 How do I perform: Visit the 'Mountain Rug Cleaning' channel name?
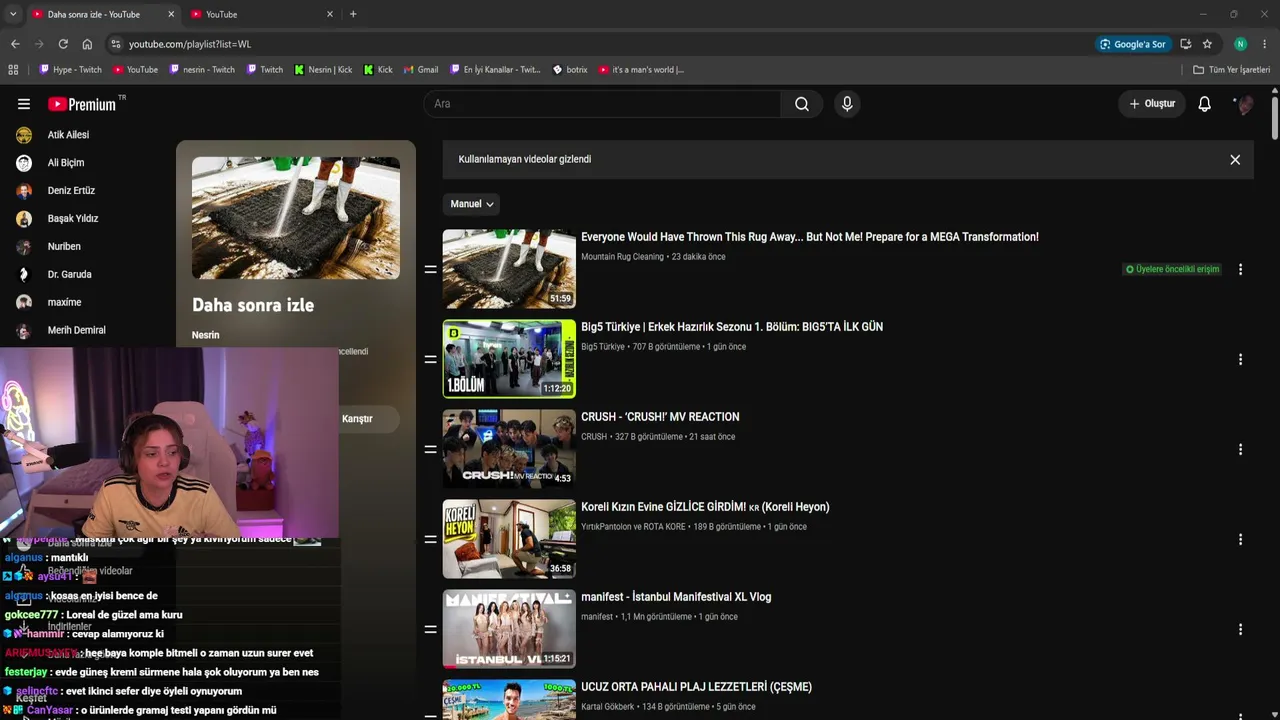622,257
